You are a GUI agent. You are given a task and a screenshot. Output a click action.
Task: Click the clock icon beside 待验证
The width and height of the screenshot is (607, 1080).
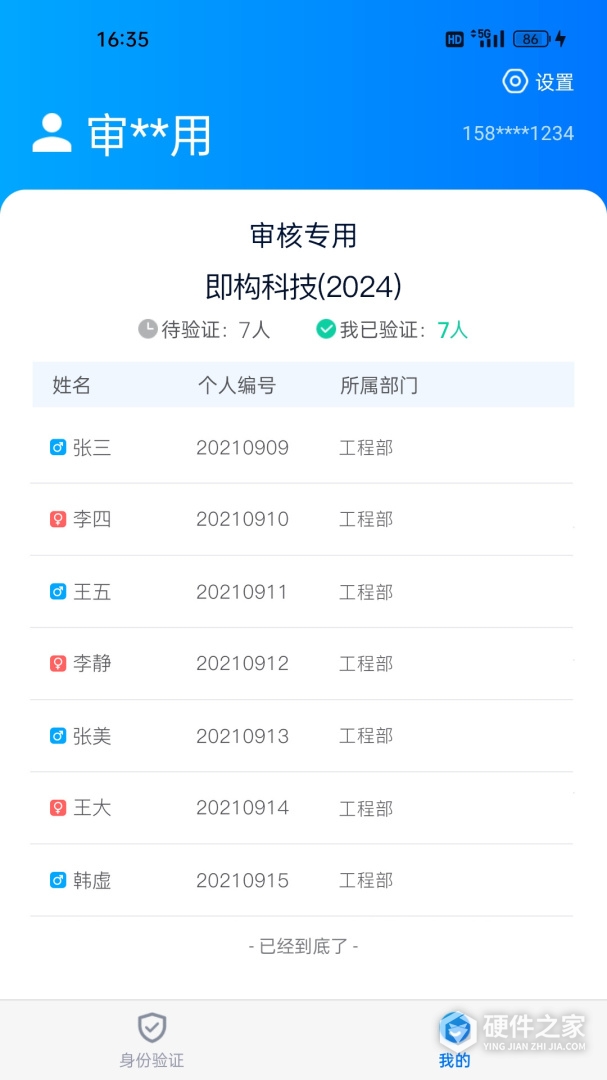(148, 329)
